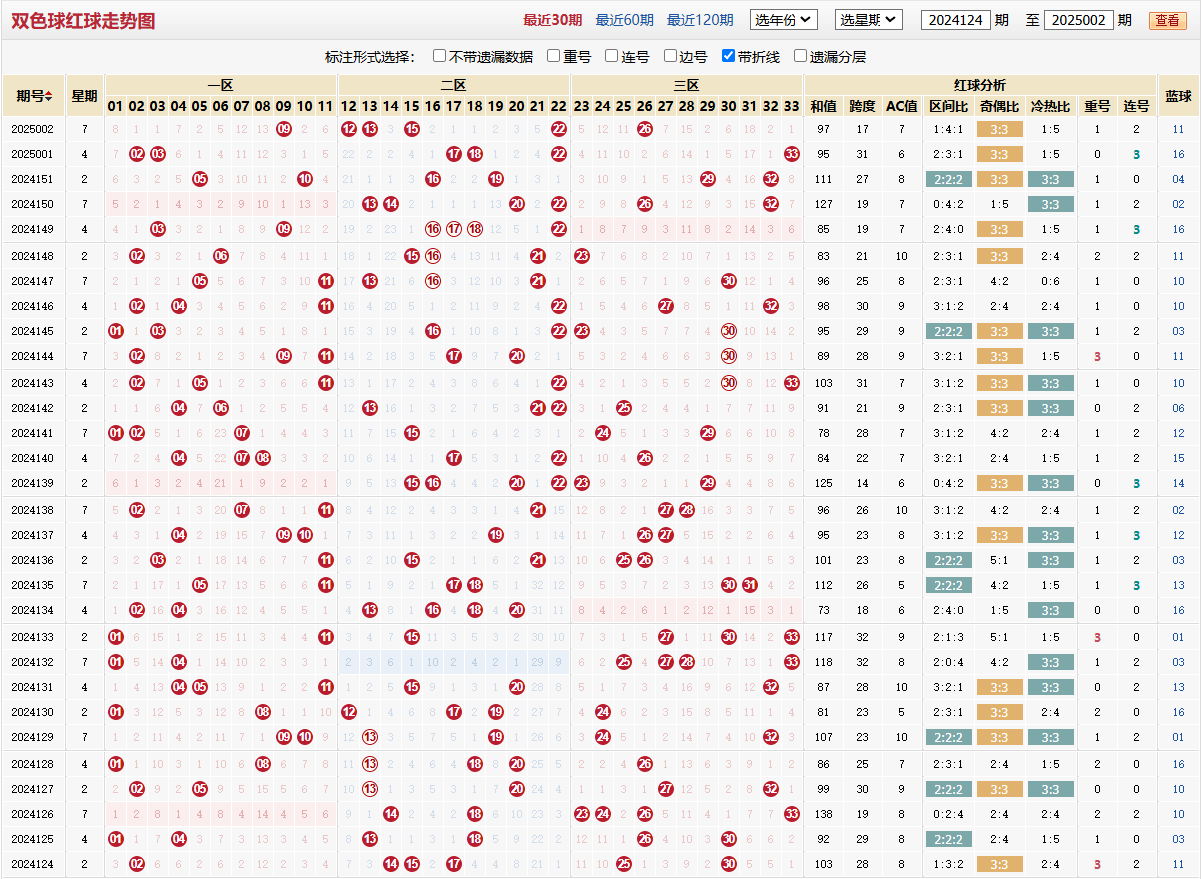Select red ball 14 in row 2024150
Image resolution: width=1201 pixels, height=879 pixels.
coord(391,204)
